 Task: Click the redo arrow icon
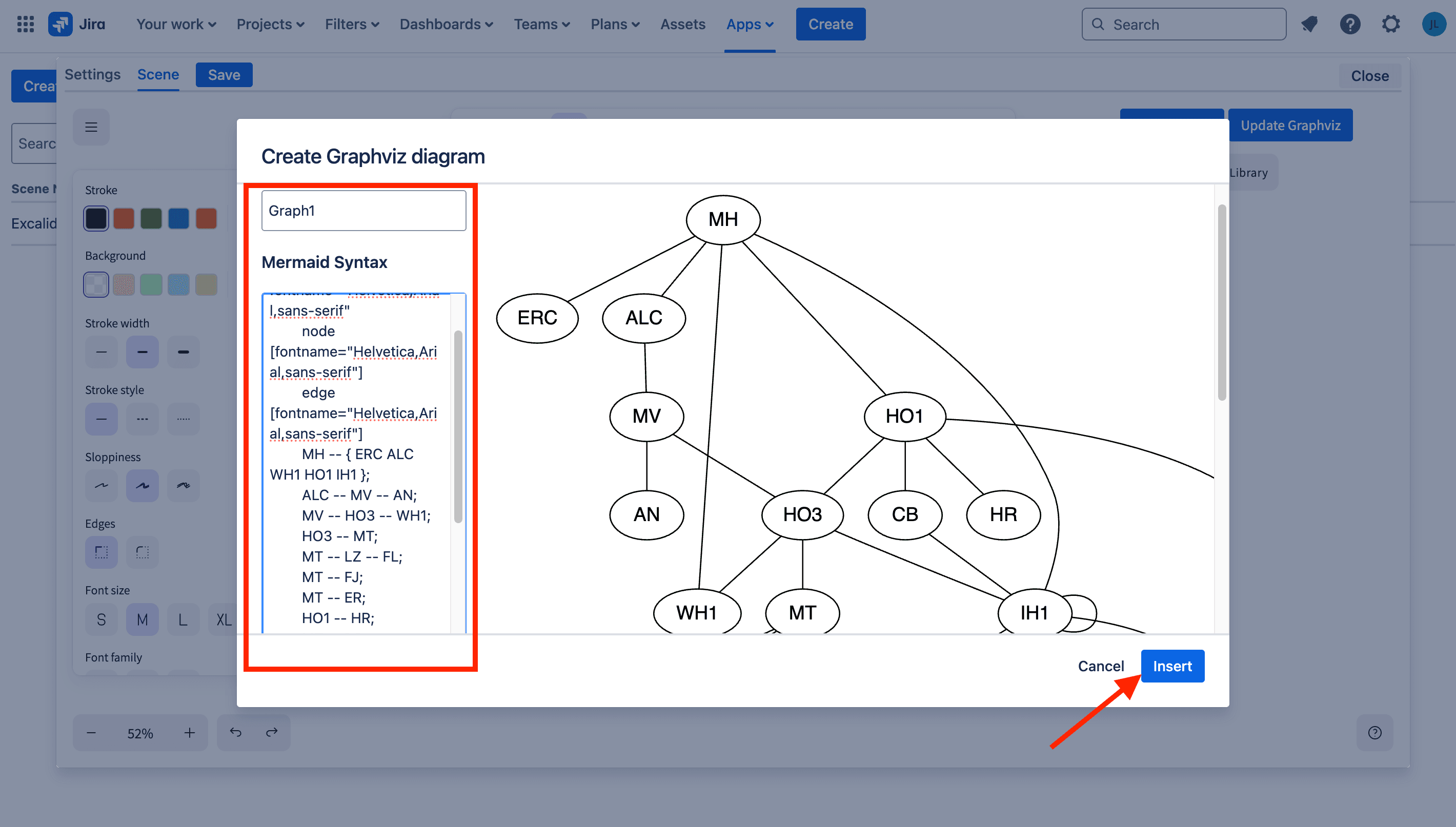click(x=272, y=732)
